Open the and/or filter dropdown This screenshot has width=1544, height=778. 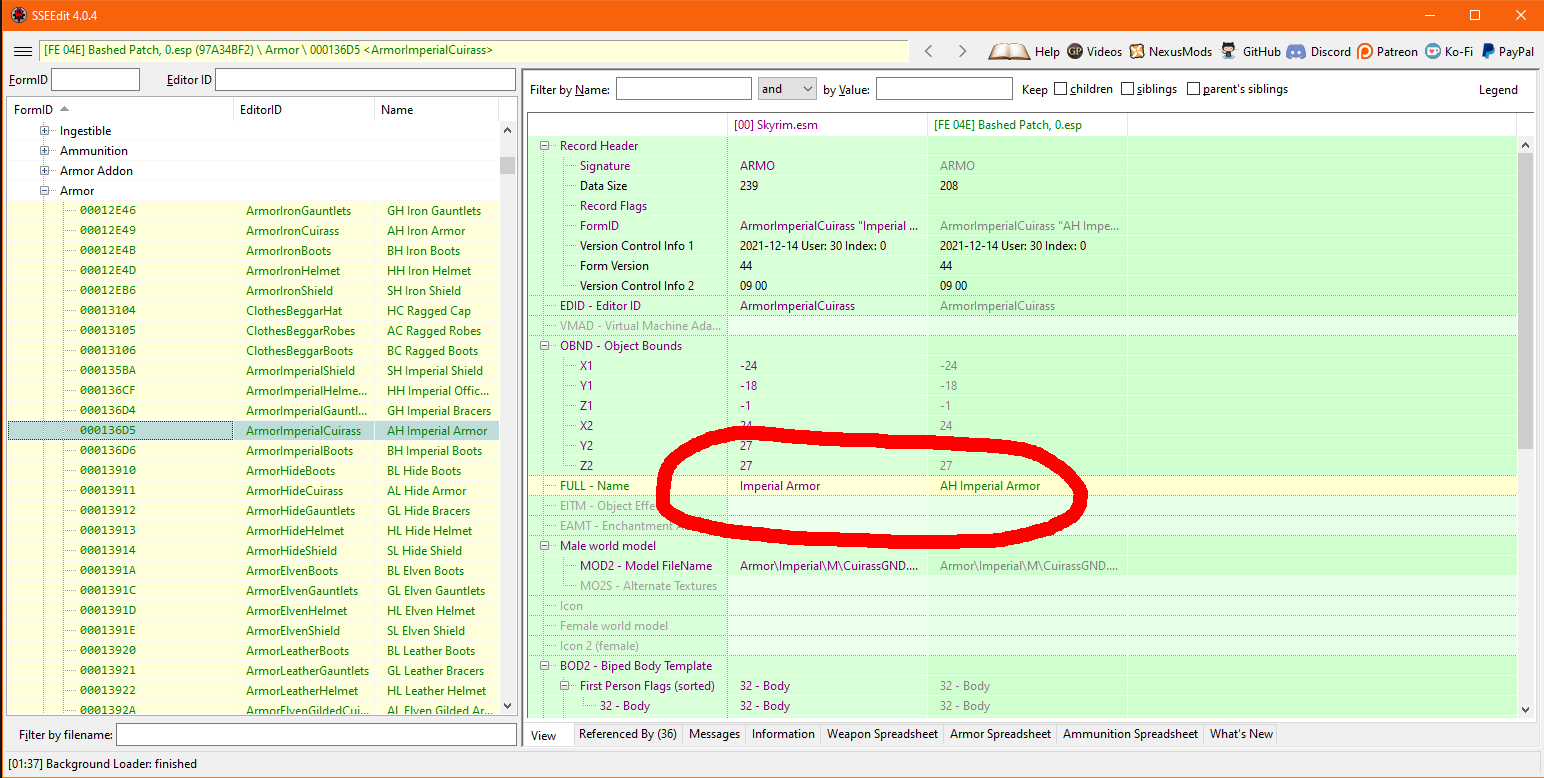[x=787, y=89]
